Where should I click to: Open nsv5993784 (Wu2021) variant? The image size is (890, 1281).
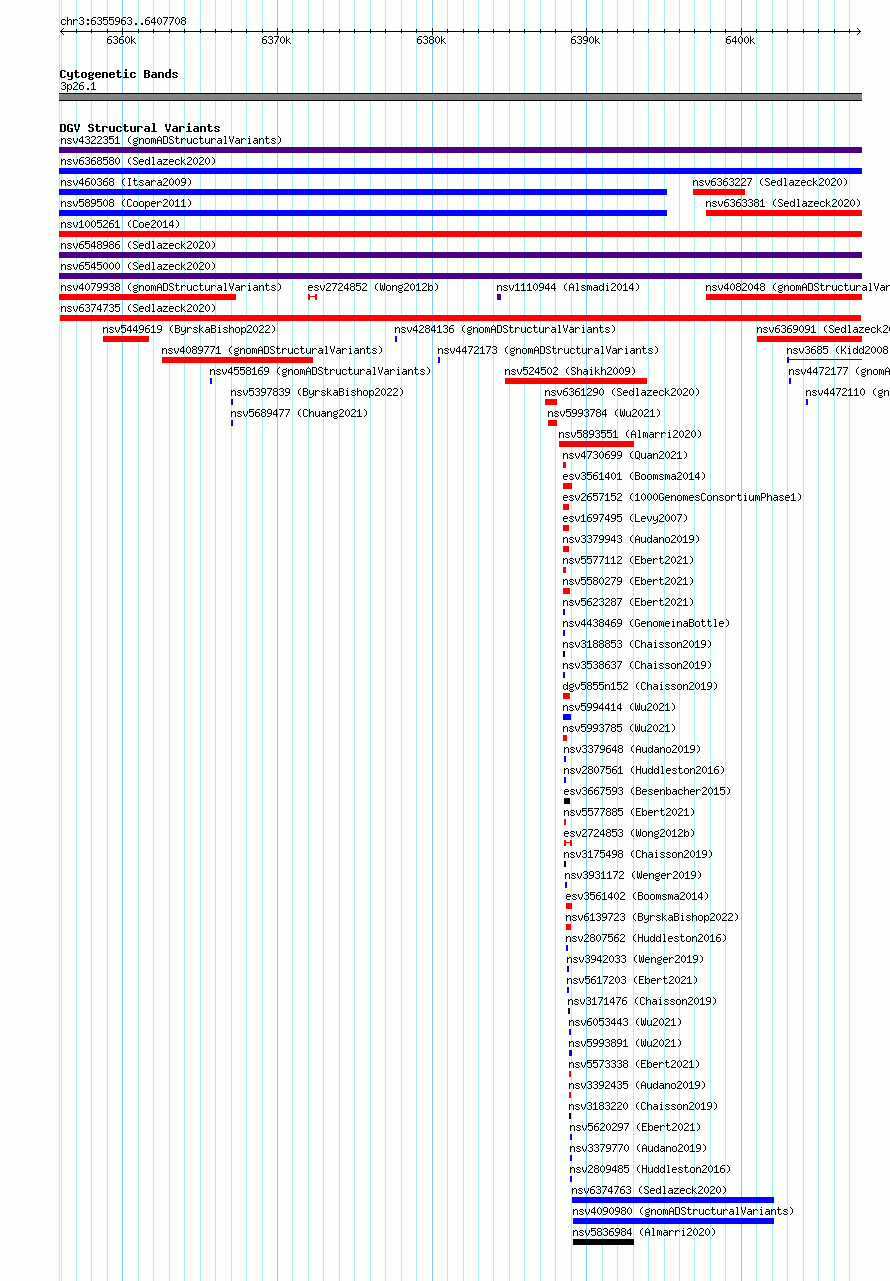[604, 413]
